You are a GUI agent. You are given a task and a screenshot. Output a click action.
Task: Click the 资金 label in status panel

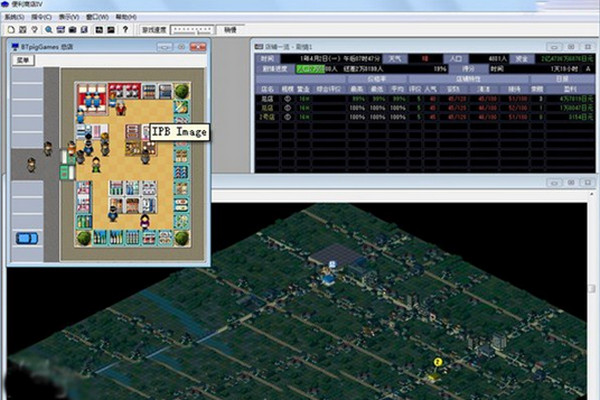[522, 59]
